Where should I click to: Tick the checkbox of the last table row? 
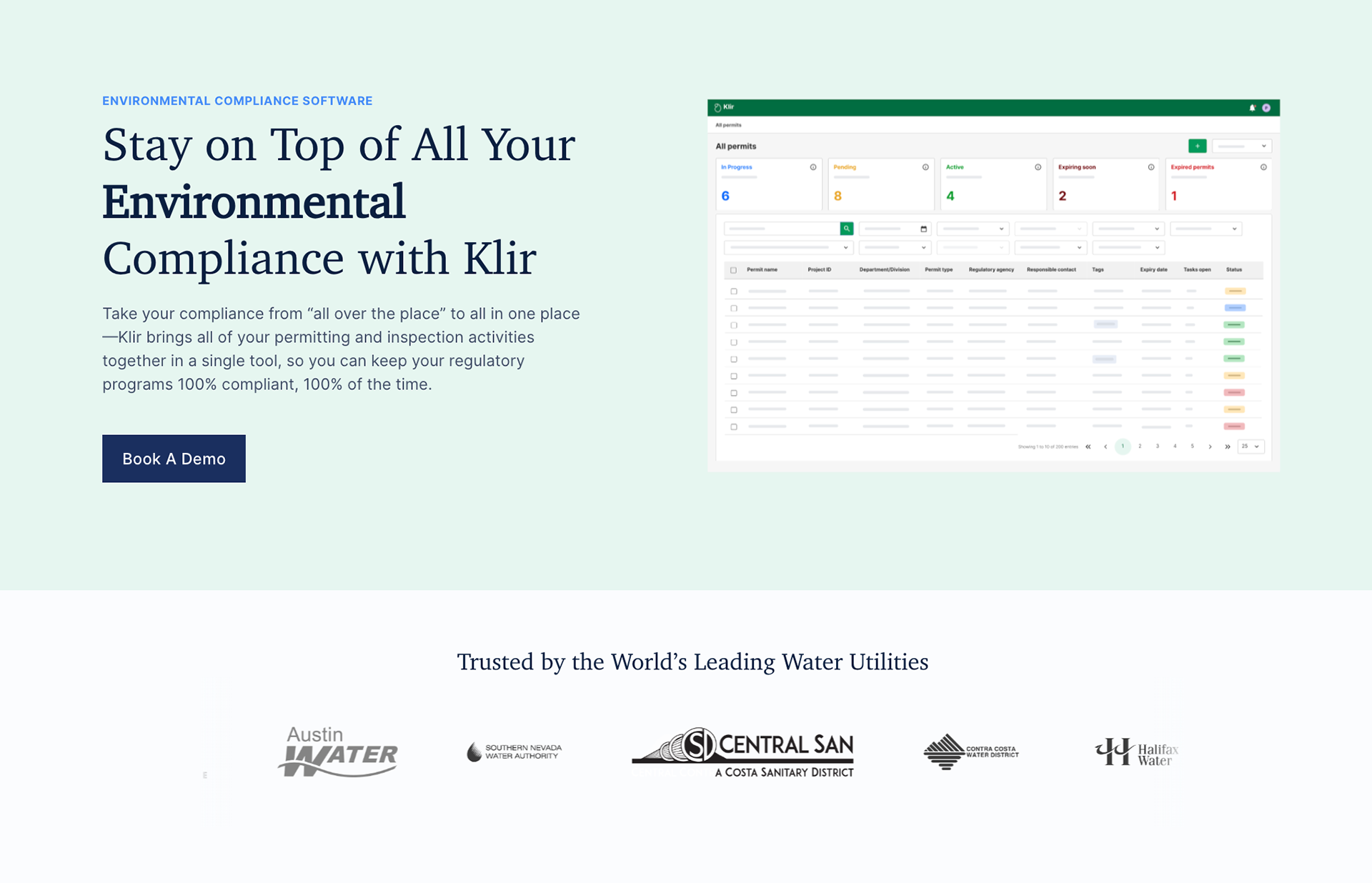coord(733,426)
